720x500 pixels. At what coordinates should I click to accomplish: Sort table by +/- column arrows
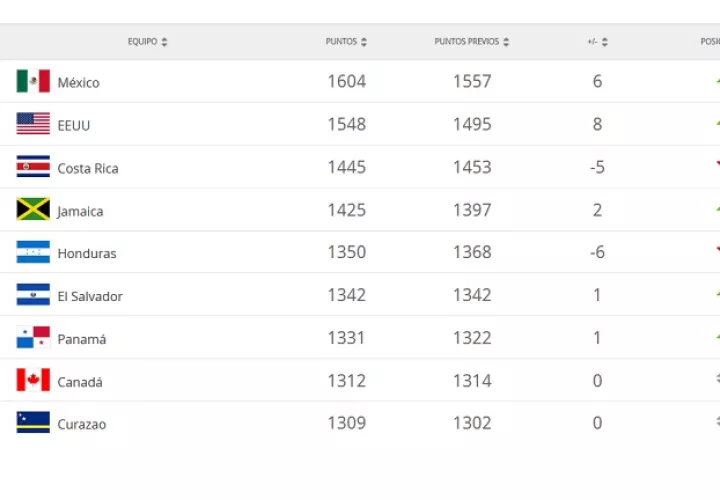605,42
